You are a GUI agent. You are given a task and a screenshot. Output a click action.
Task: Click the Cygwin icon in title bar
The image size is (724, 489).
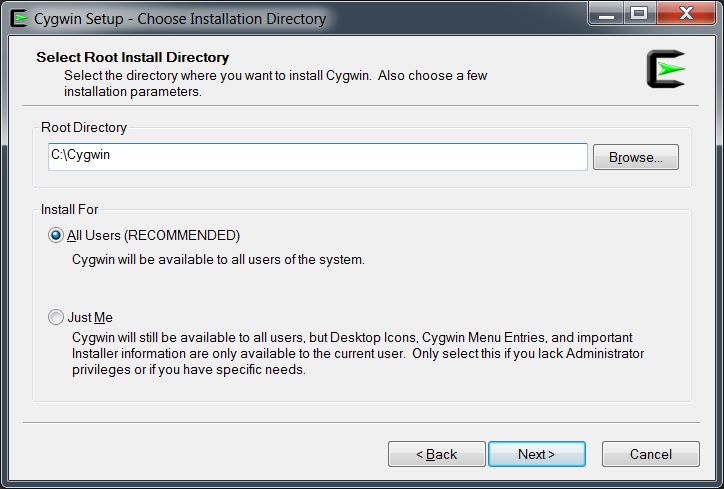(19, 18)
